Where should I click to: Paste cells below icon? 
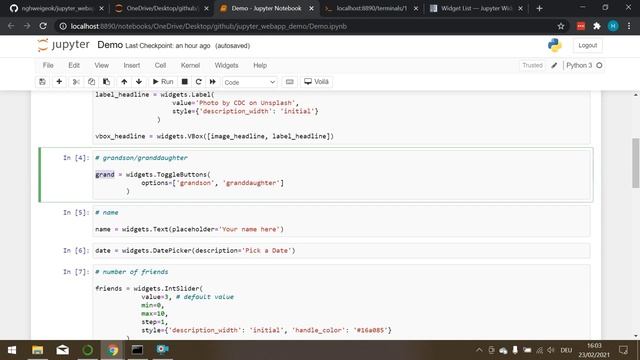(x=107, y=82)
